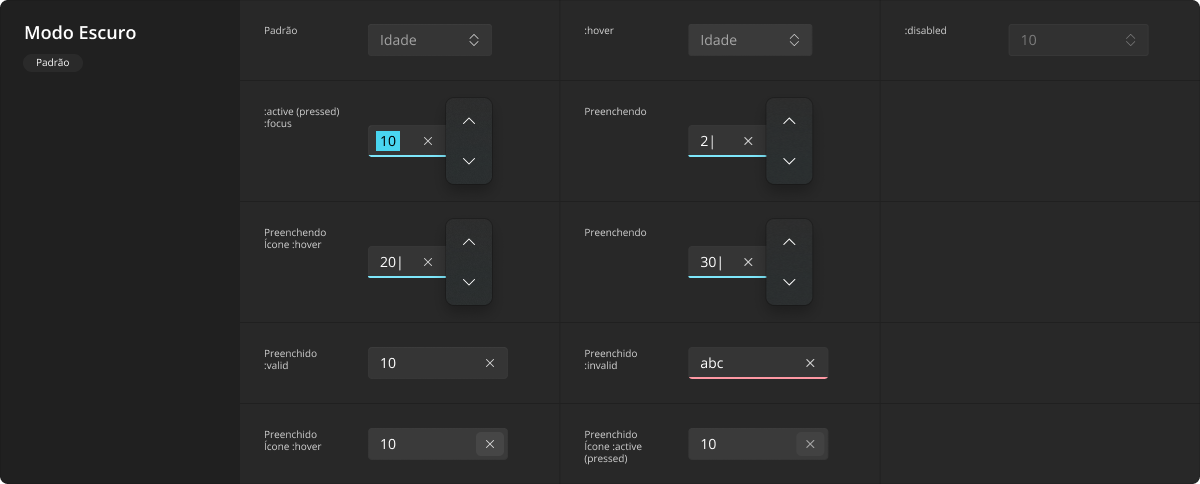Decrease value with down arrow beside highlighted 10
This screenshot has width=1200, height=484.
click(469, 161)
